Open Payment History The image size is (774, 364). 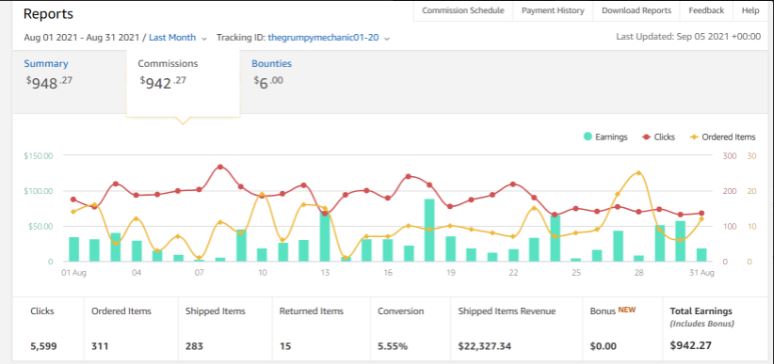(553, 10)
